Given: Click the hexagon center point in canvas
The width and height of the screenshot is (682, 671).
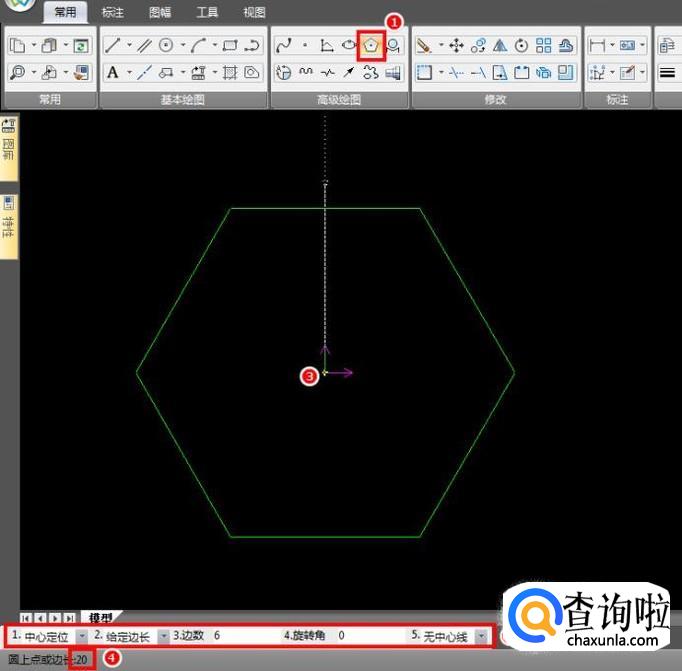Looking at the screenshot, I should [325, 373].
